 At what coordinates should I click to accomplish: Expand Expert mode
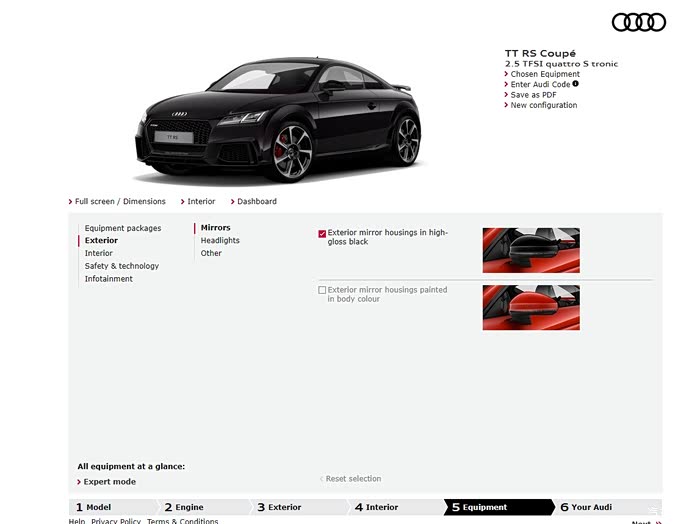pyautogui.click(x=109, y=482)
